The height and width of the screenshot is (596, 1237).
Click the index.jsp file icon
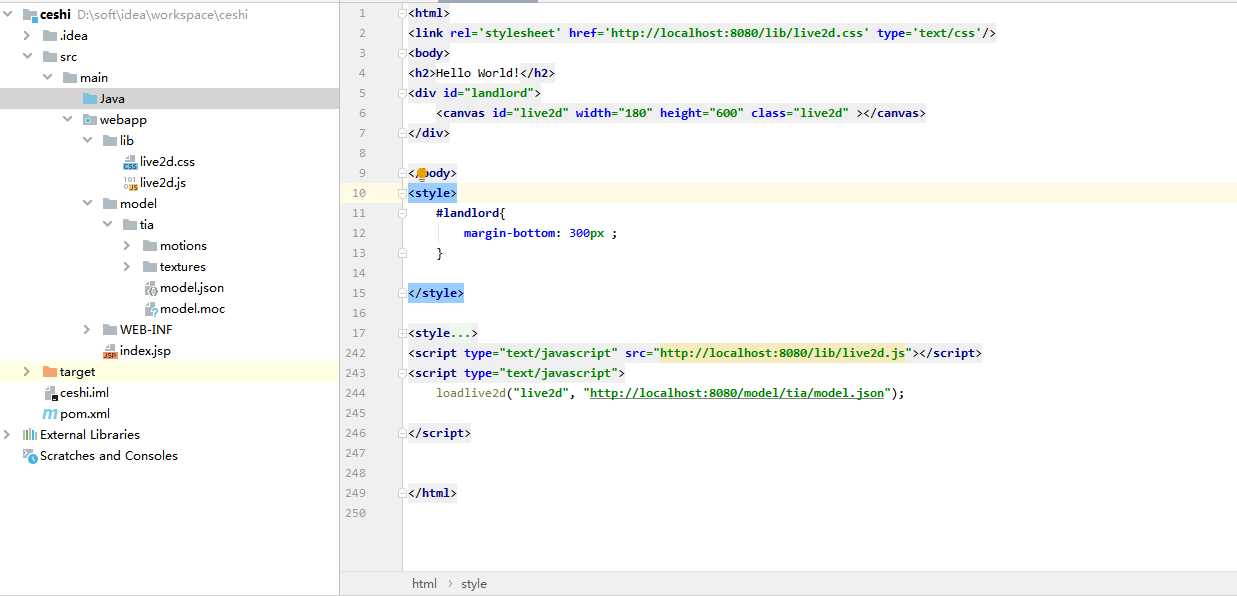(x=110, y=351)
